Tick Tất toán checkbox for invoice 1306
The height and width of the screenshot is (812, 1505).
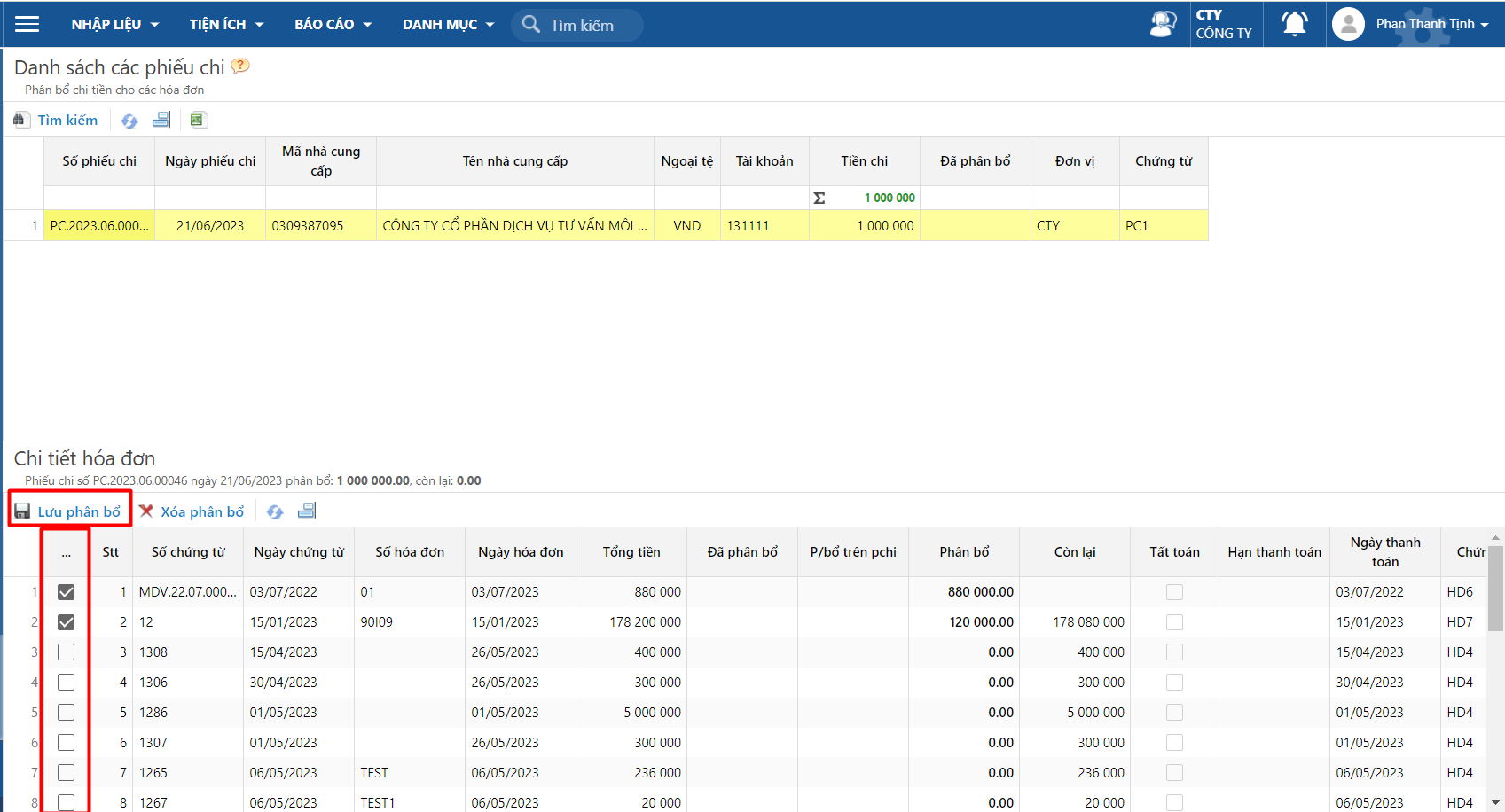tap(1174, 683)
